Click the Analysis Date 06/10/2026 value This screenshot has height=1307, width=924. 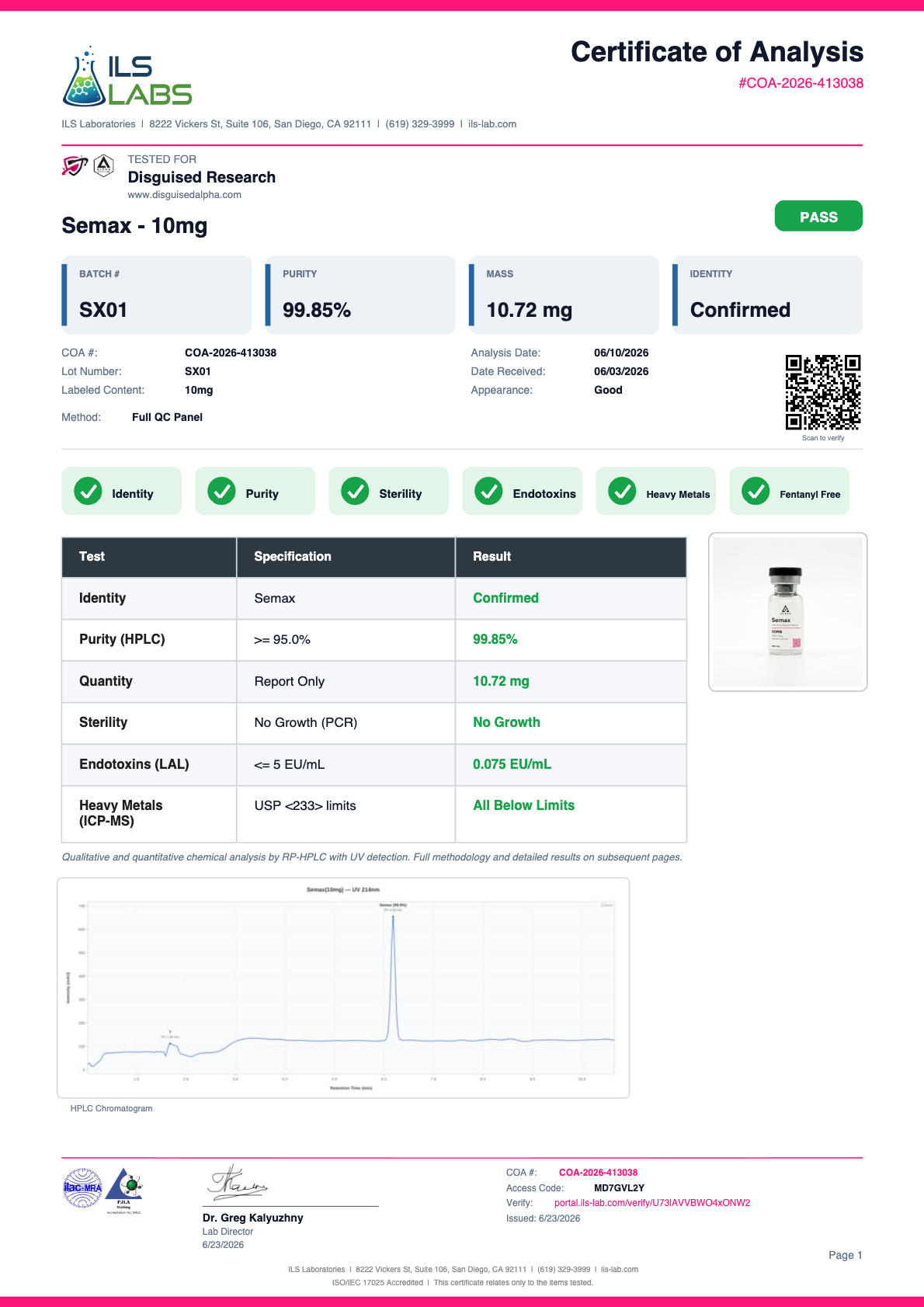pyautogui.click(x=621, y=353)
